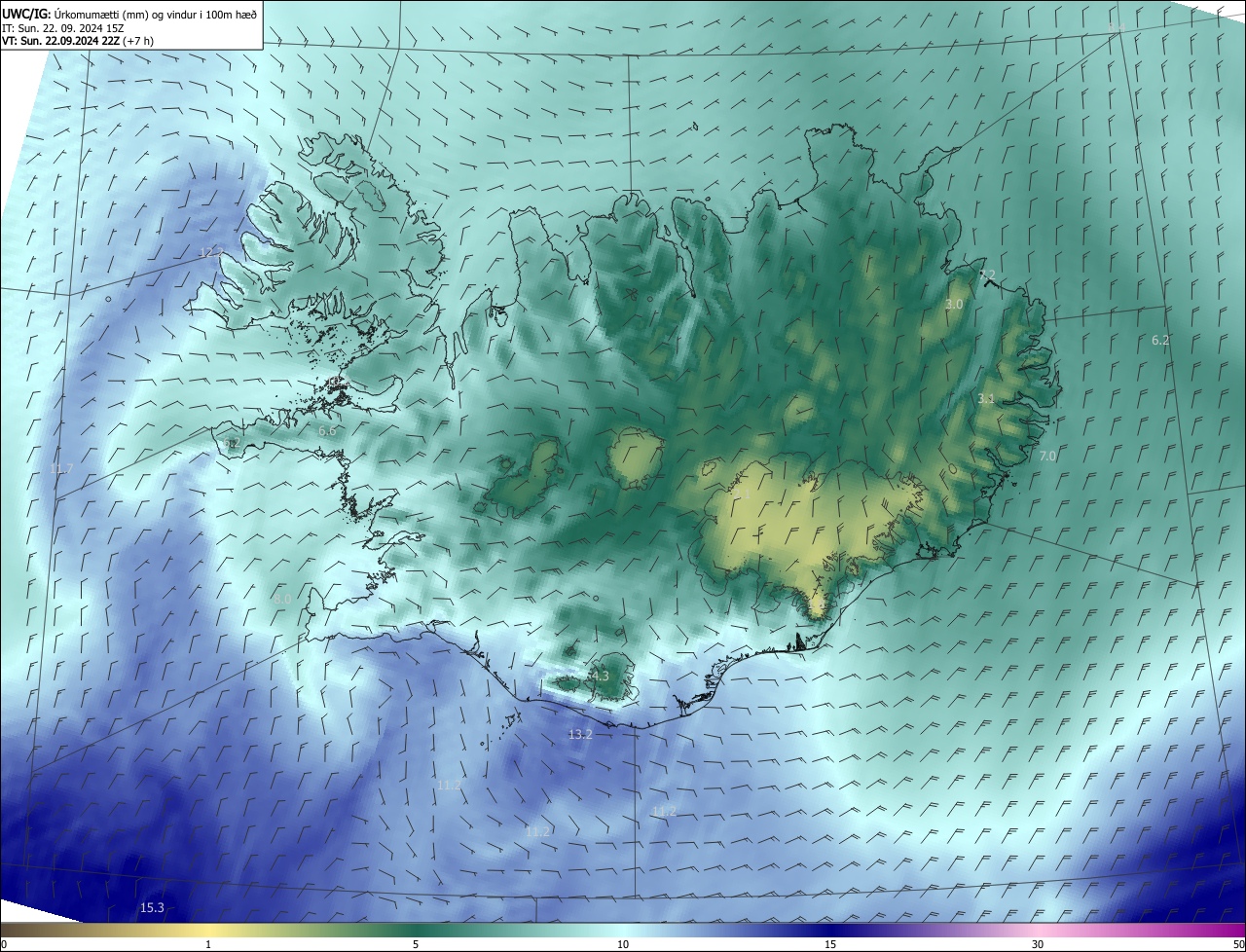1246x952 pixels.
Task: Click the 11.7 value label in the western sea
Action: [x=61, y=469]
